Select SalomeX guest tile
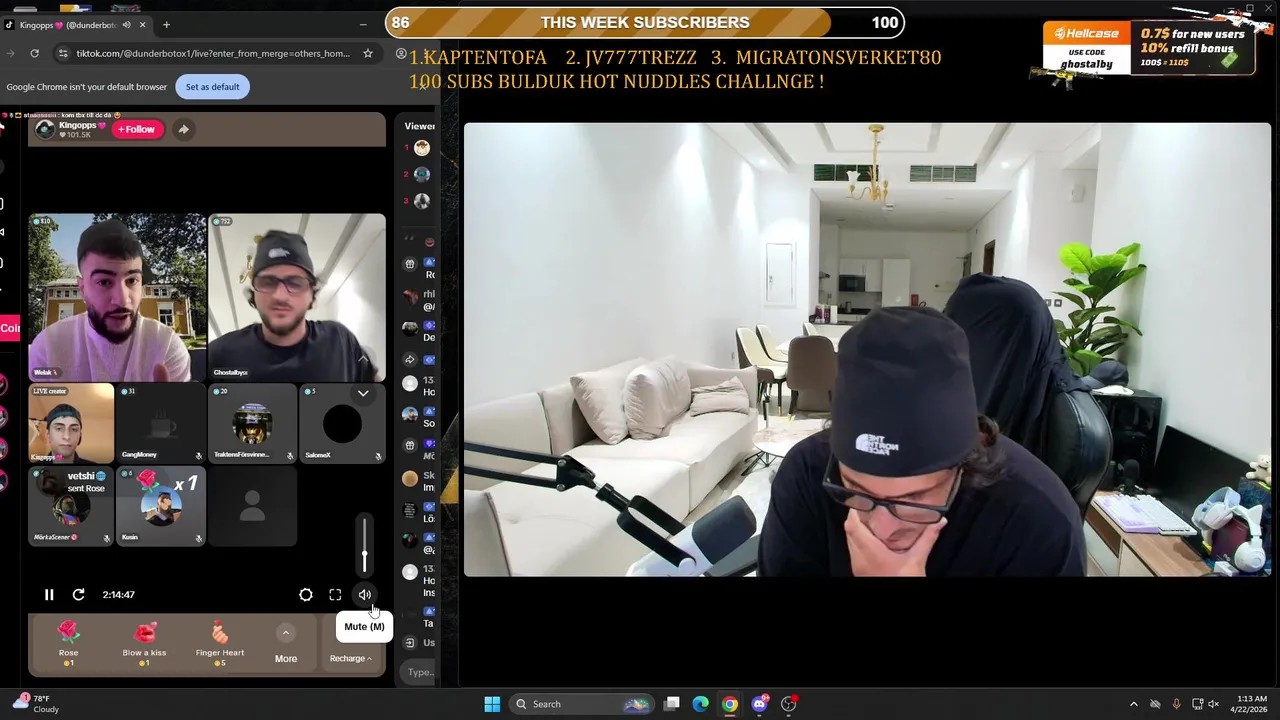Screen dimensions: 1280x720 (x=342, y=424)
